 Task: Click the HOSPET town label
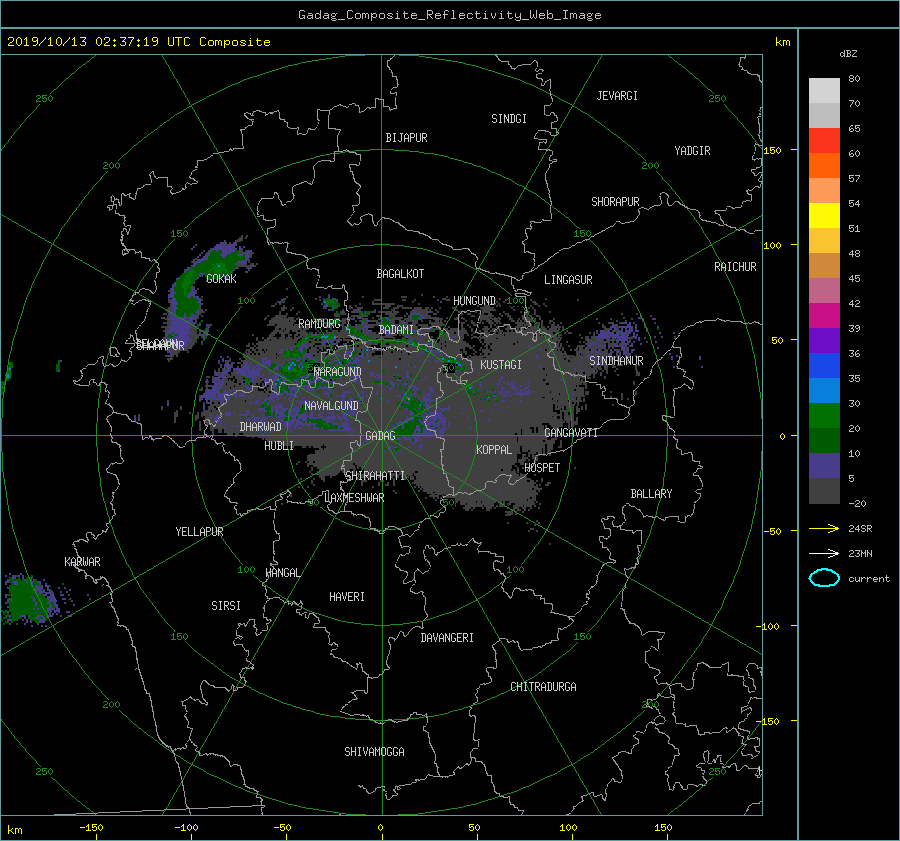(542, 468)
